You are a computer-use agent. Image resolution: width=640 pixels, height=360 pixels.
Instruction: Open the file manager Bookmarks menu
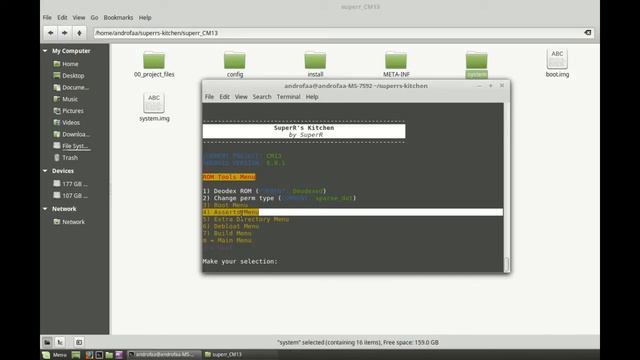pos(118,18)
